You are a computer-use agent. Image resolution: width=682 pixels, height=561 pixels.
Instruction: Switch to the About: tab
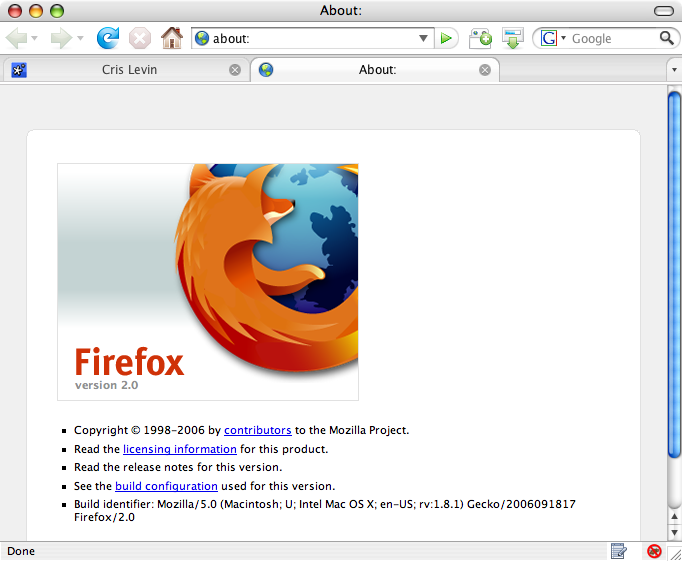(375, 70)
